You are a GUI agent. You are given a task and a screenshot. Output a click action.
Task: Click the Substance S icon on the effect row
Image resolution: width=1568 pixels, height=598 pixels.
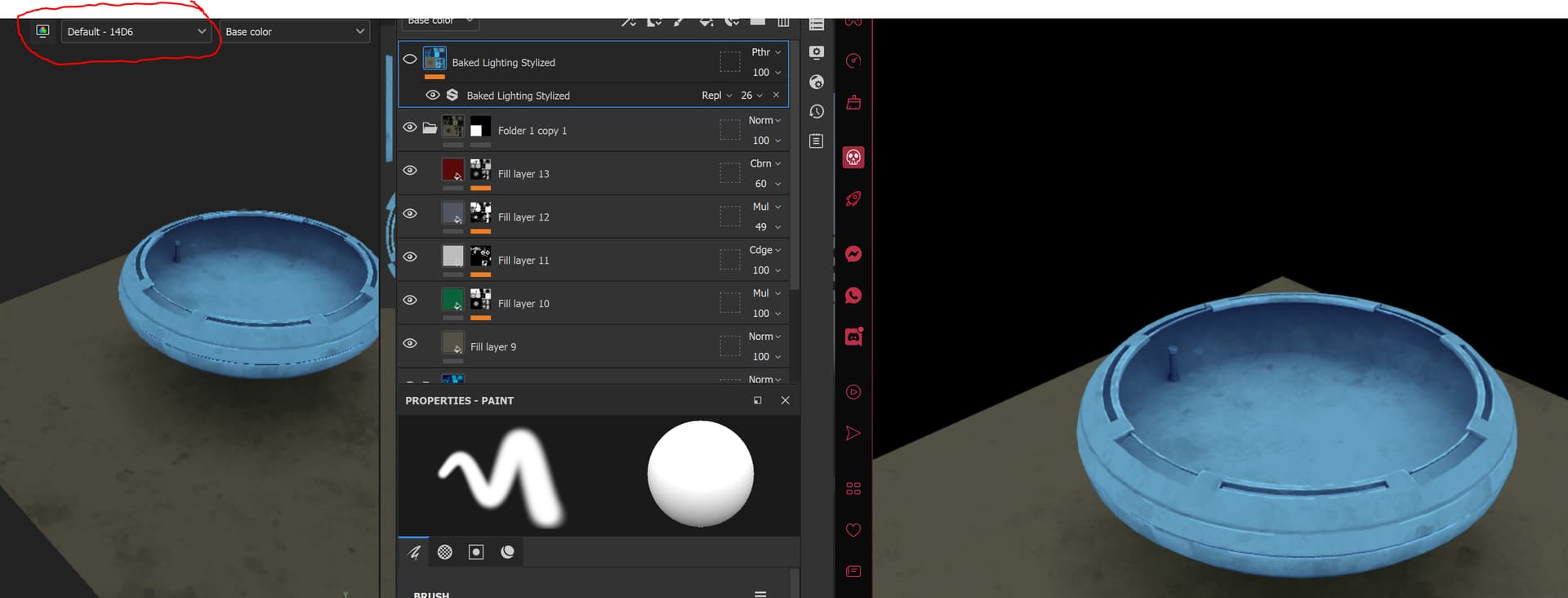pyautogui.click(x=452, y=95)
